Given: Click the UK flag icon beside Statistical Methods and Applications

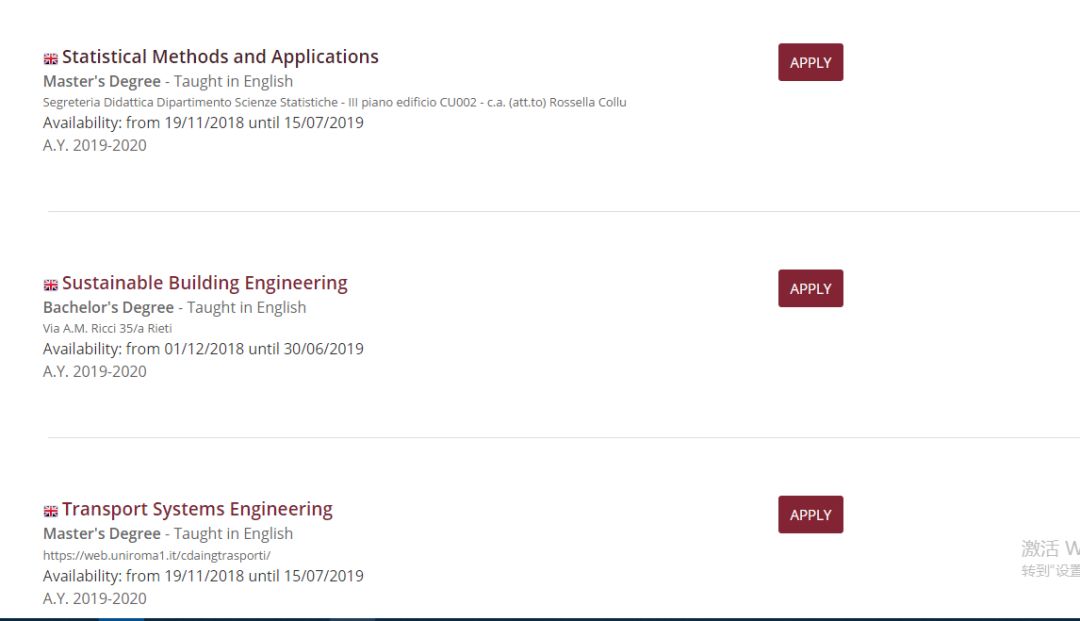Looking at the screenshot, I should click(50, 57).
